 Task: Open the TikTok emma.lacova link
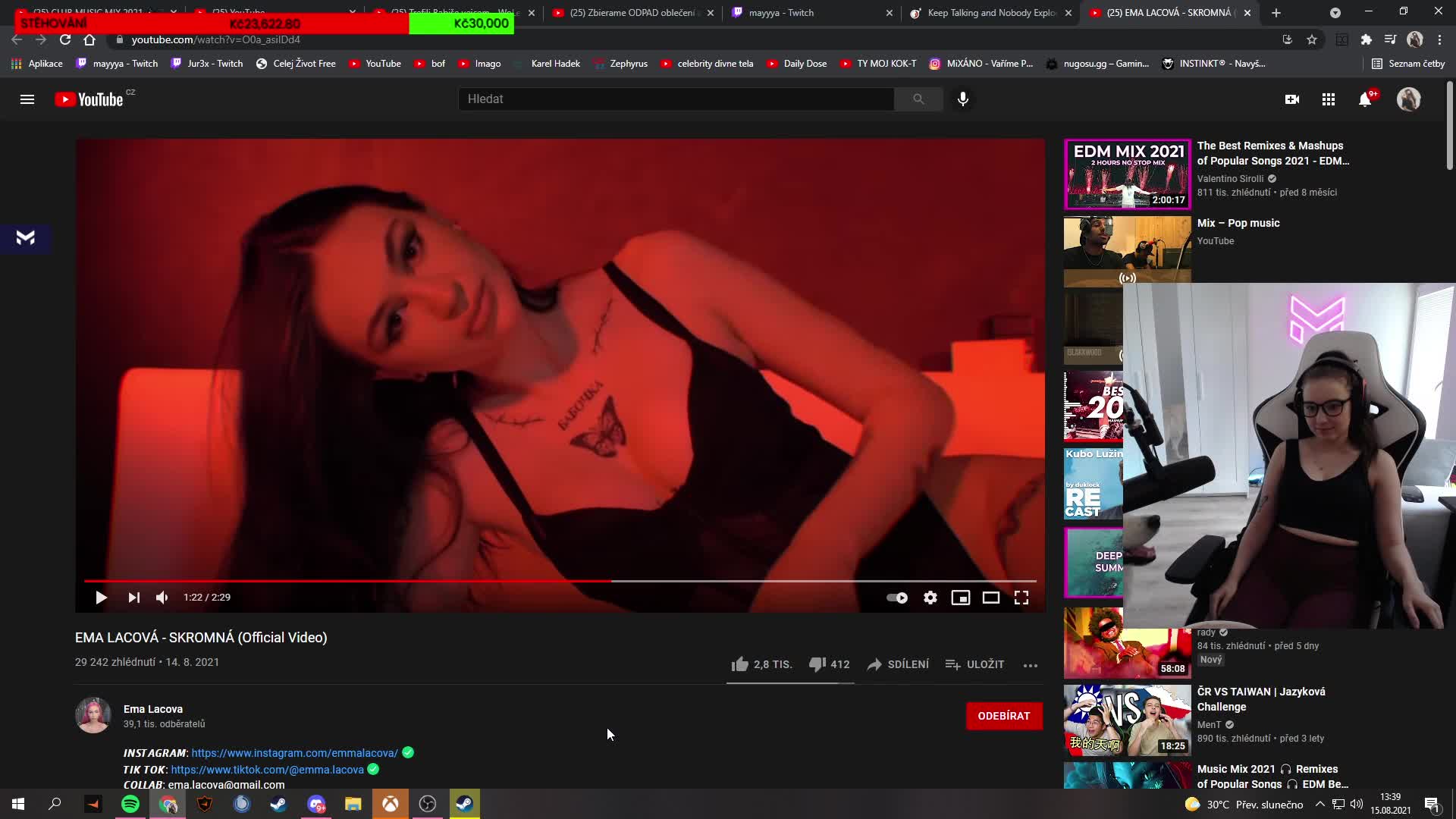(x=267, y=770)
